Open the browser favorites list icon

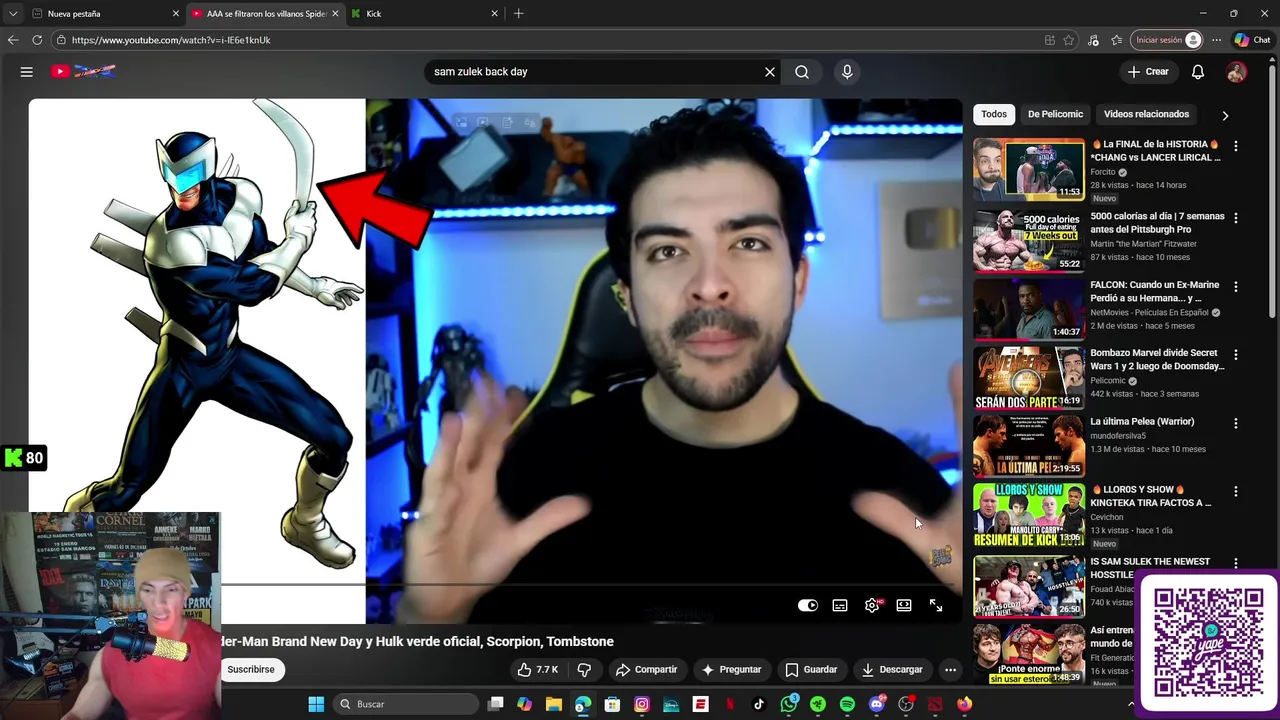click(1116, 40)
